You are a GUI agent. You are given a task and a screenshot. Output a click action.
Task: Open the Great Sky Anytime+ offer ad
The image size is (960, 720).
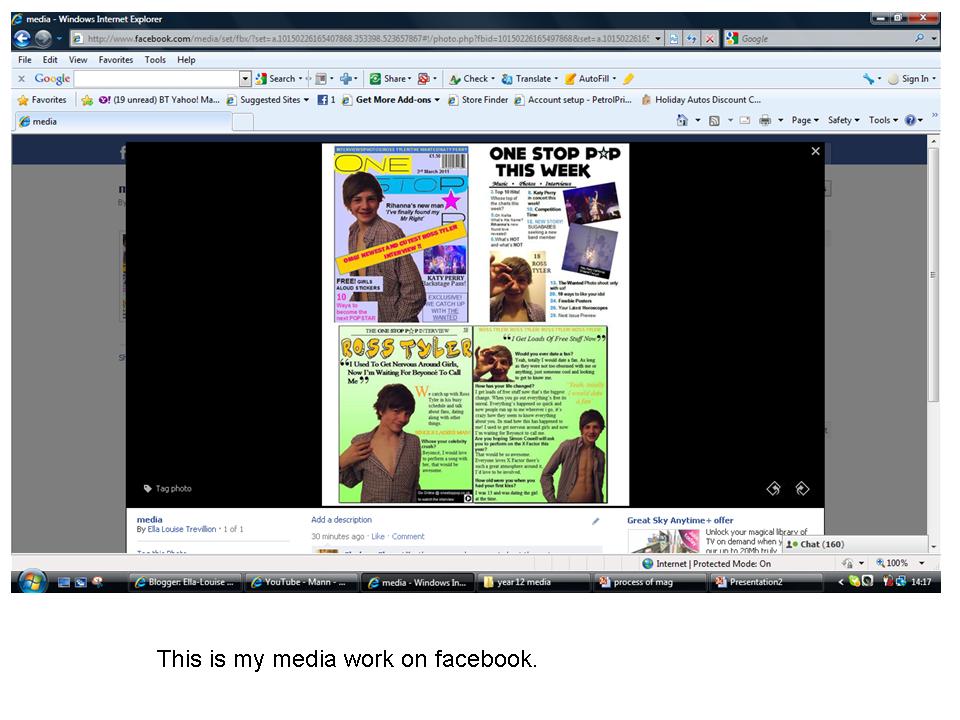(680, 520)
